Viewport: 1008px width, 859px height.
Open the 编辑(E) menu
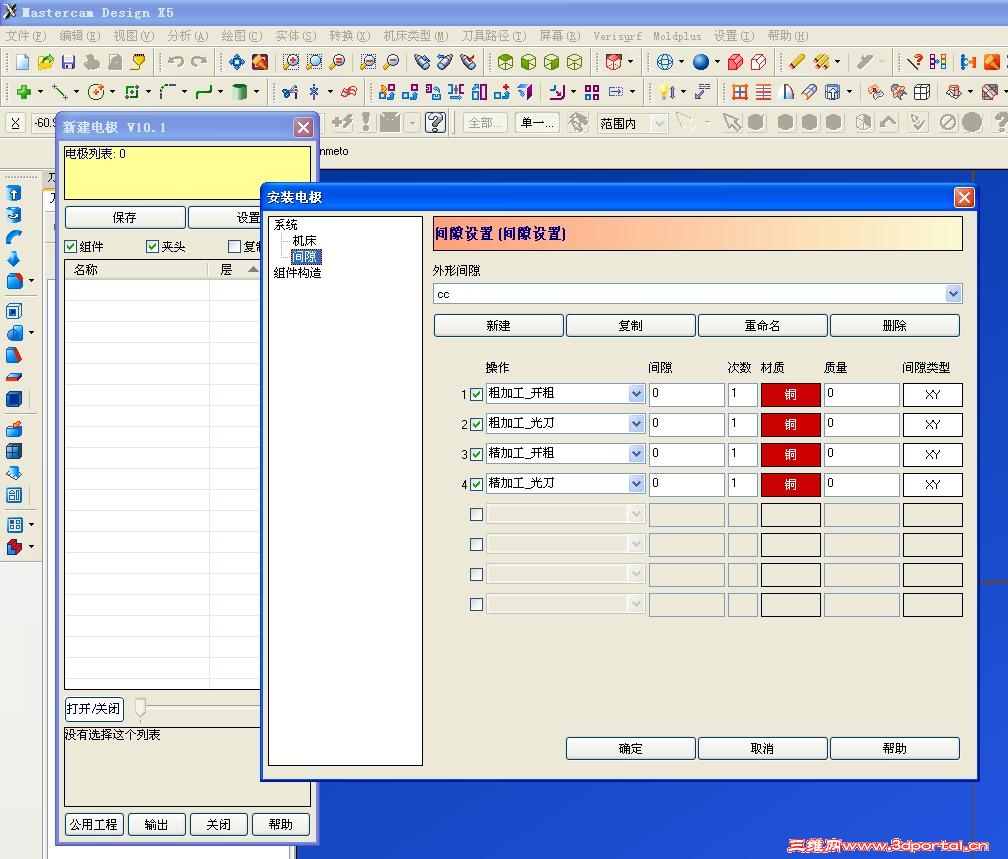point(80,36)
